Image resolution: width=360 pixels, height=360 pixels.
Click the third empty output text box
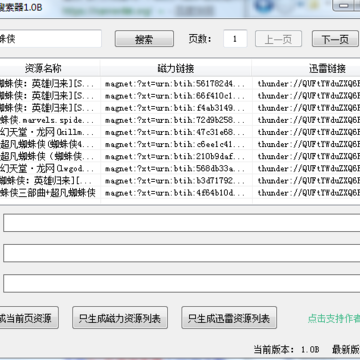[x=182, y=283]
